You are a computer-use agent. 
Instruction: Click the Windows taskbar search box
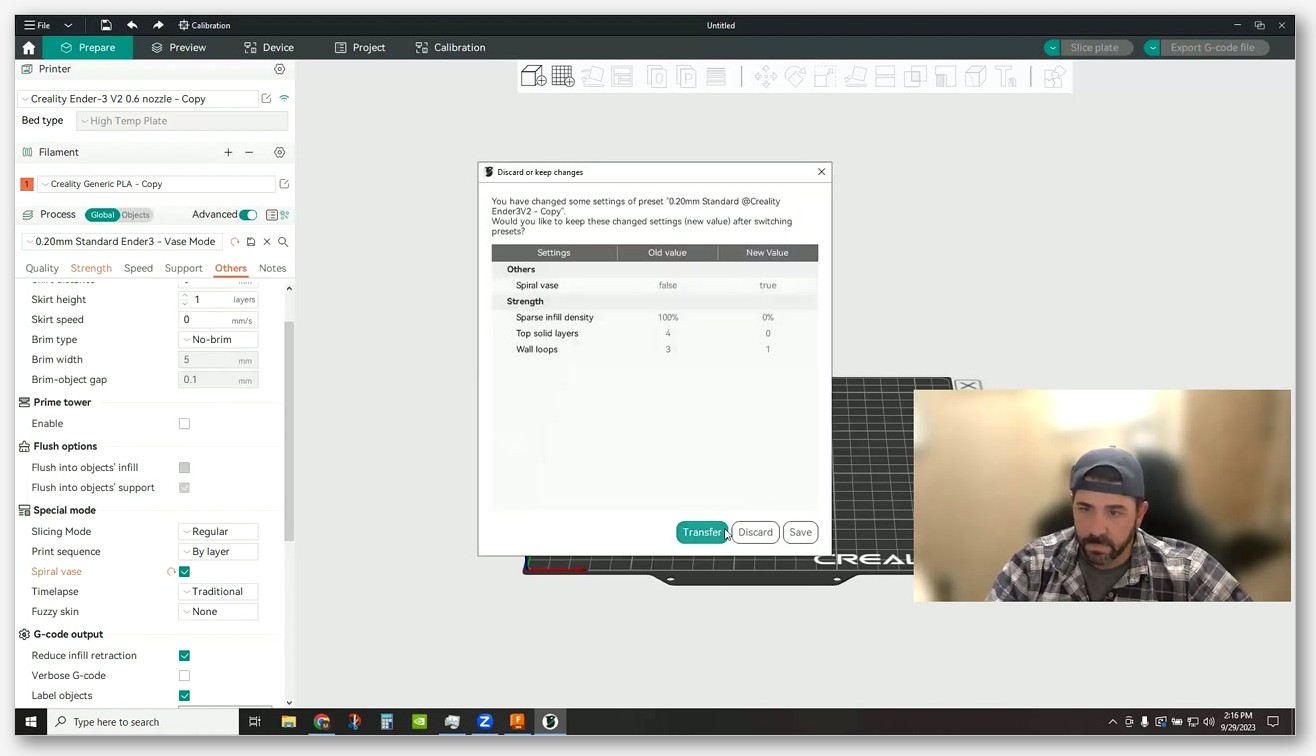click(144, 721)
